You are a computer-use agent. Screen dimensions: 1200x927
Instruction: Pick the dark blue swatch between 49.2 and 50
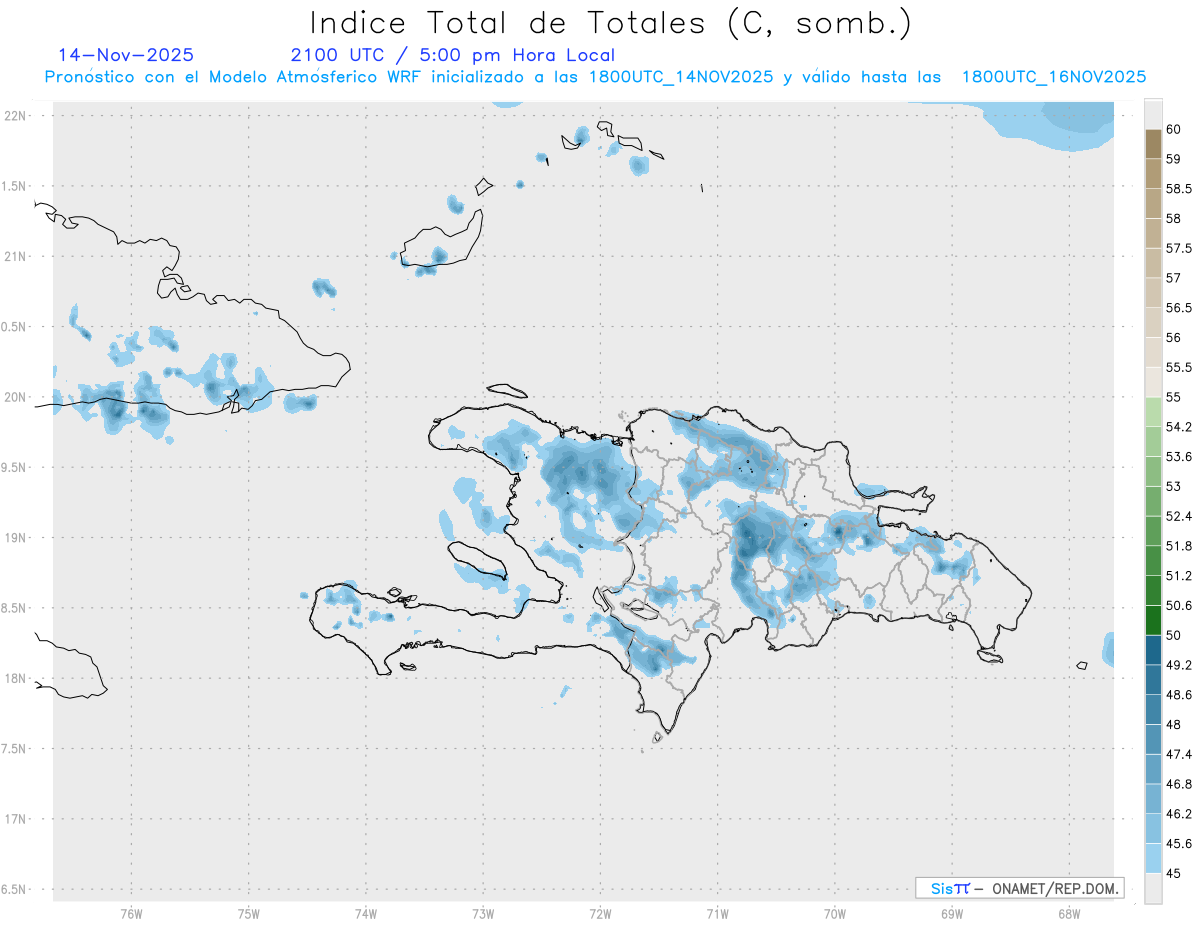point(1153,650)
